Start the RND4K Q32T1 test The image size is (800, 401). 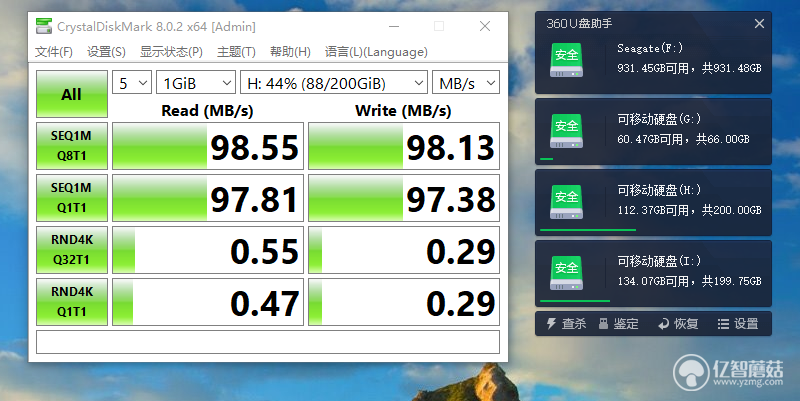[72, 250]
